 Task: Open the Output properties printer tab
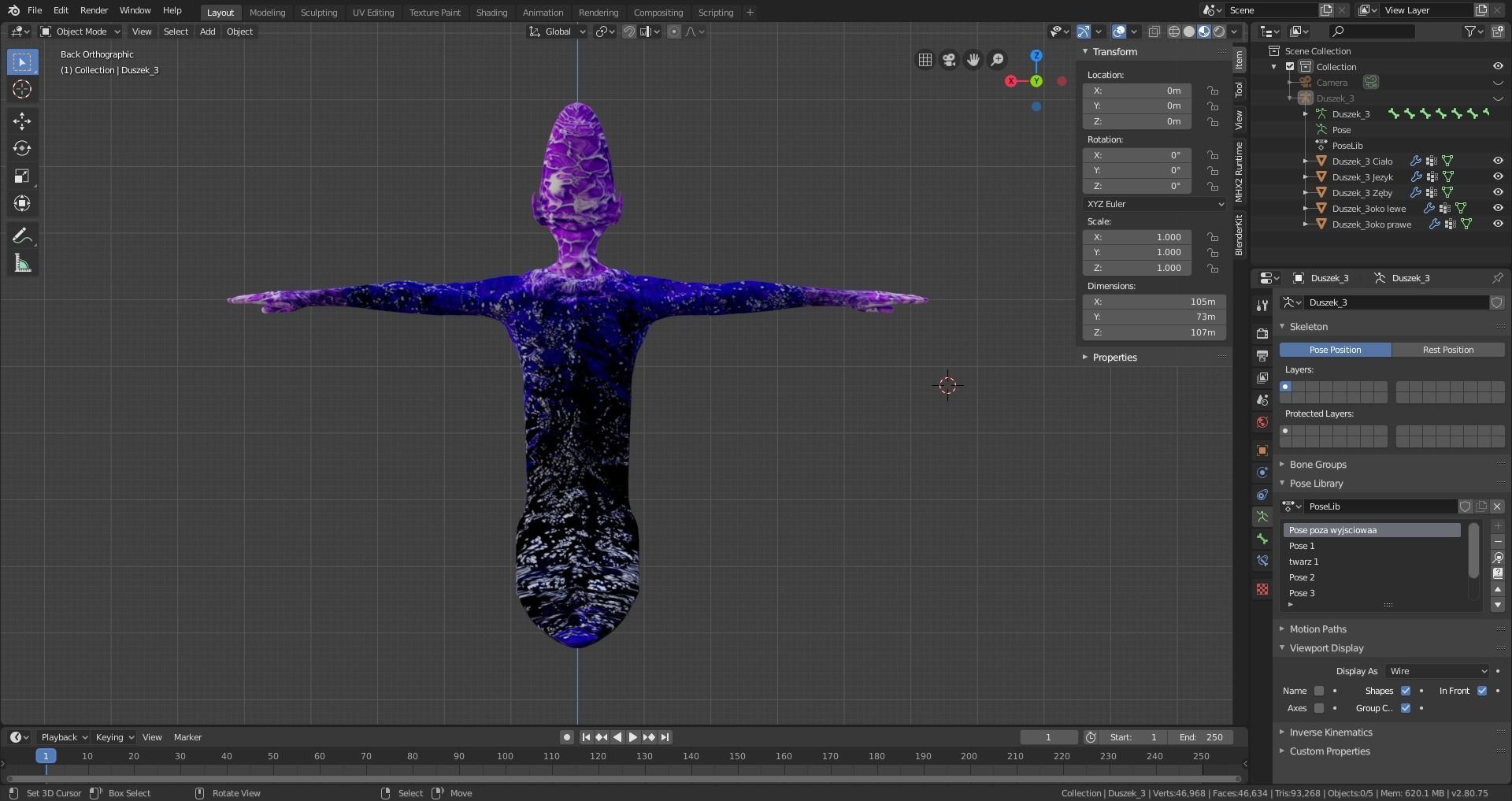click(1262, 356)
